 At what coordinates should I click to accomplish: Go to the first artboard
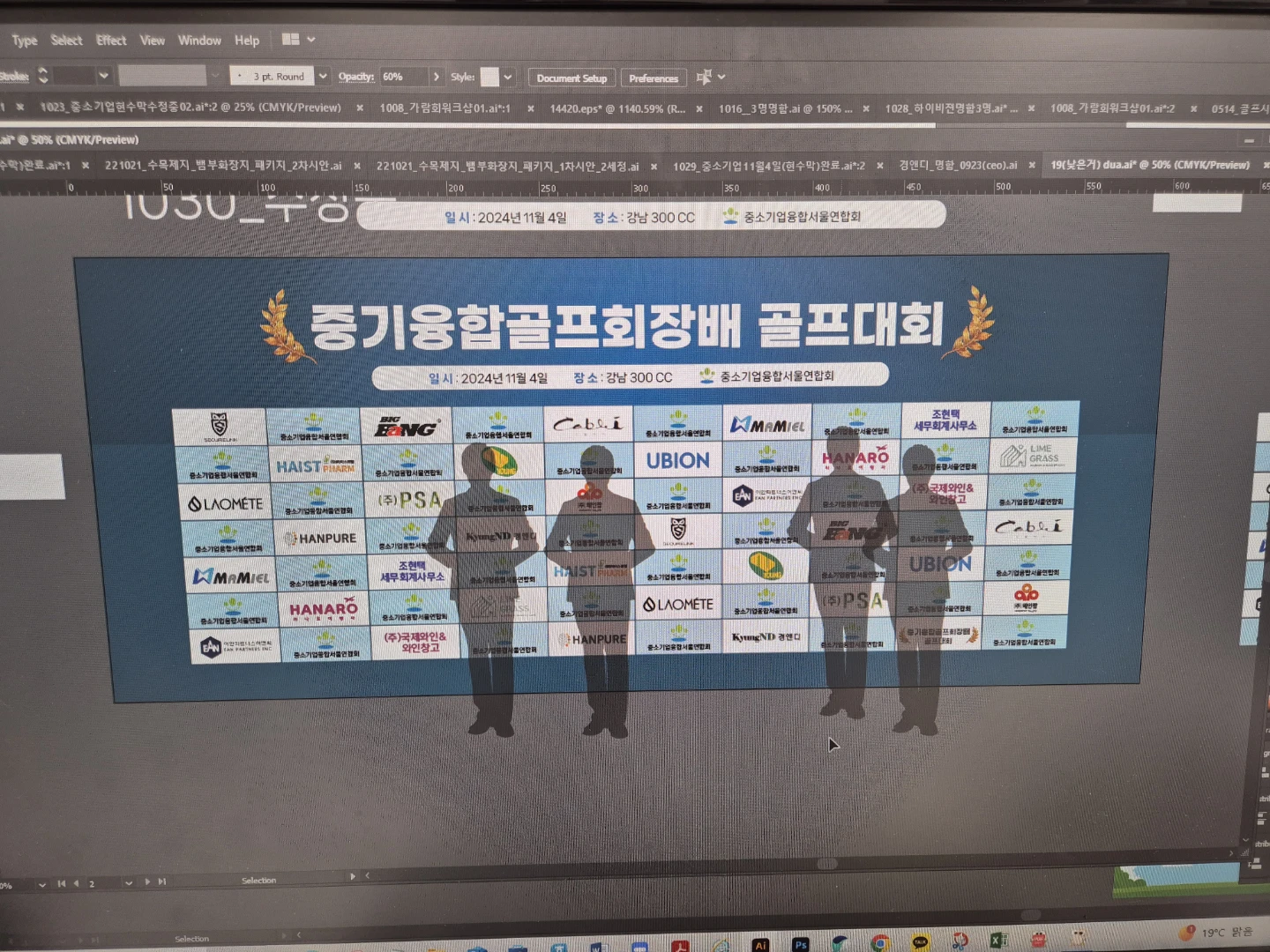click(x=61, y=883)
